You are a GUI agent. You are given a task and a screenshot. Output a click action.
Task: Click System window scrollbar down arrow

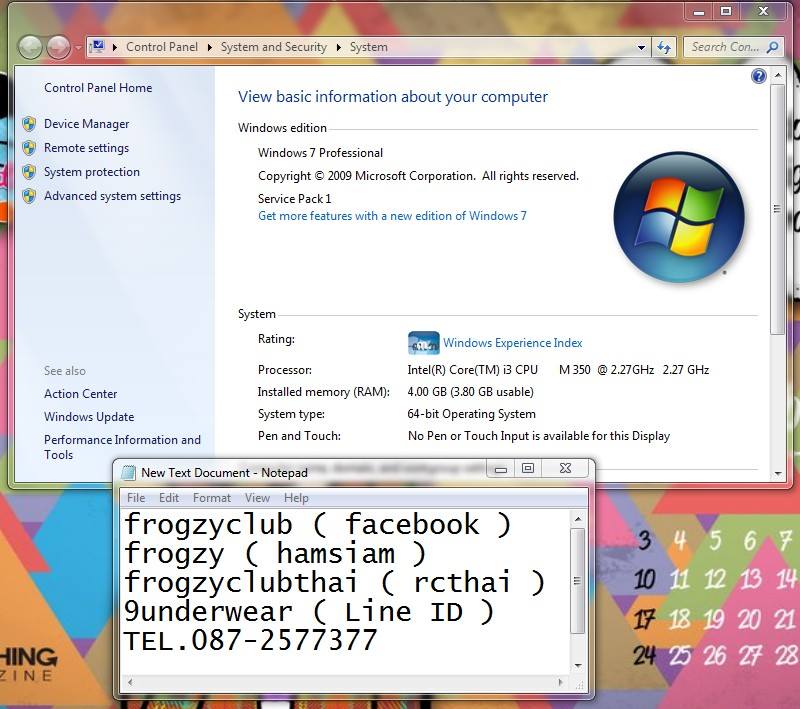click(778, 474)
